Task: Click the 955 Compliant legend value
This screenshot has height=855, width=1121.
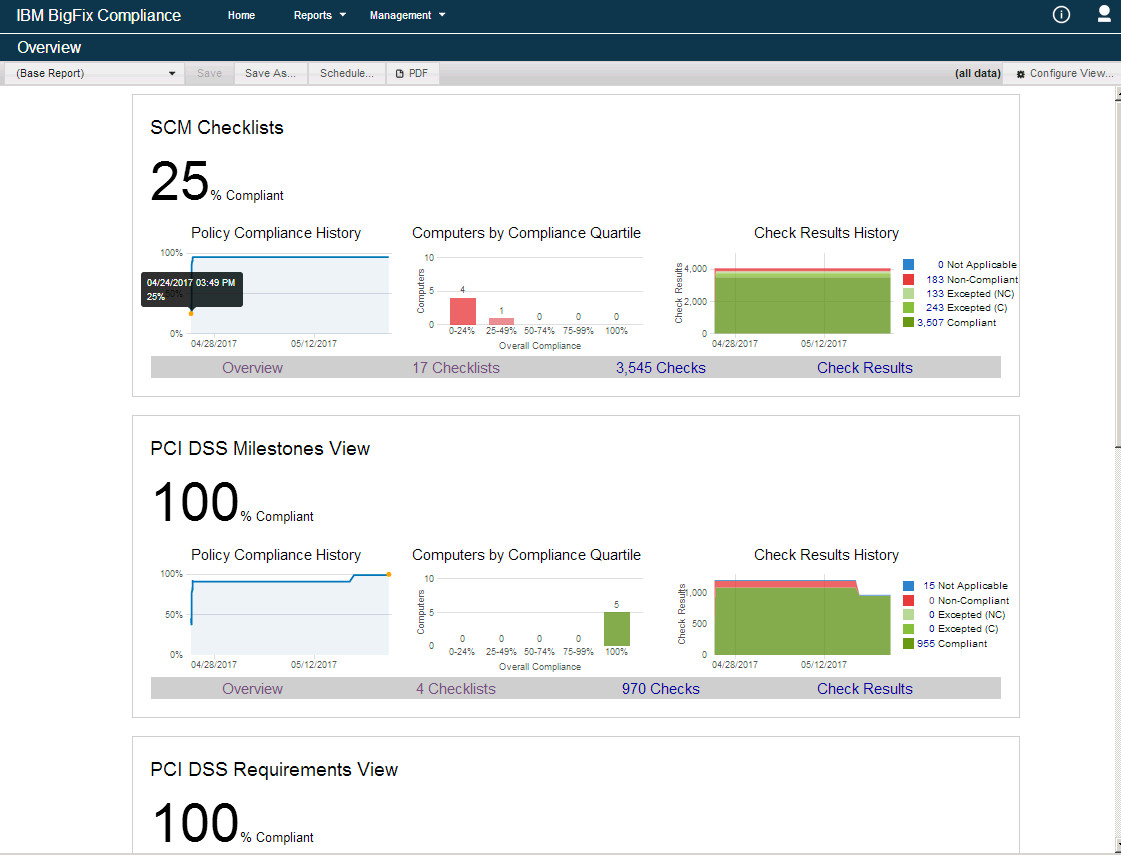Action: pos(926,643)
